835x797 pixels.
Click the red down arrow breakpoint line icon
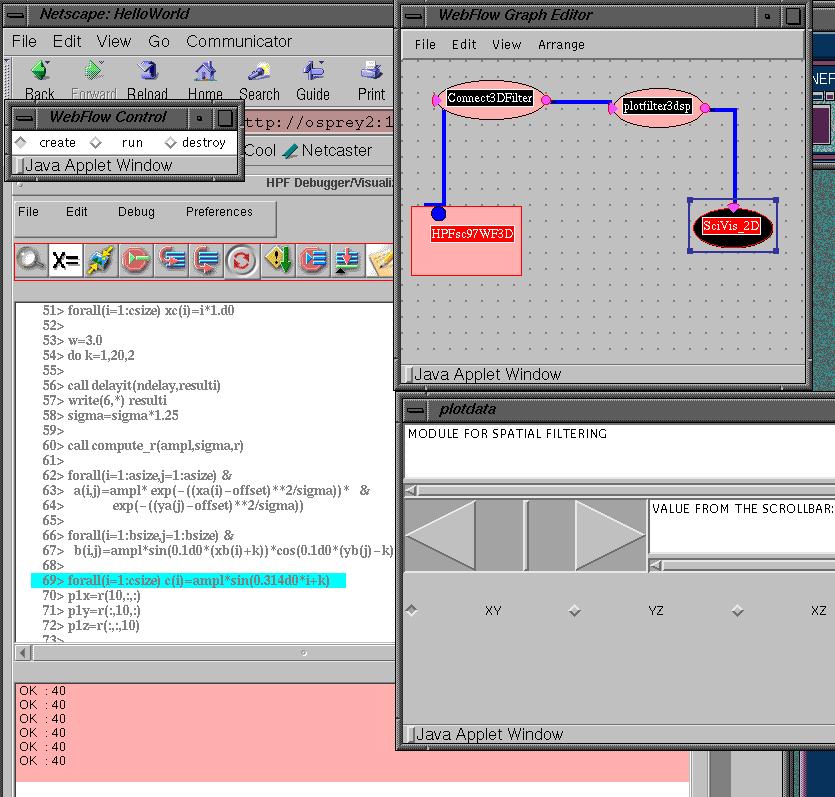pyautogui.click(x=347, y=260)
